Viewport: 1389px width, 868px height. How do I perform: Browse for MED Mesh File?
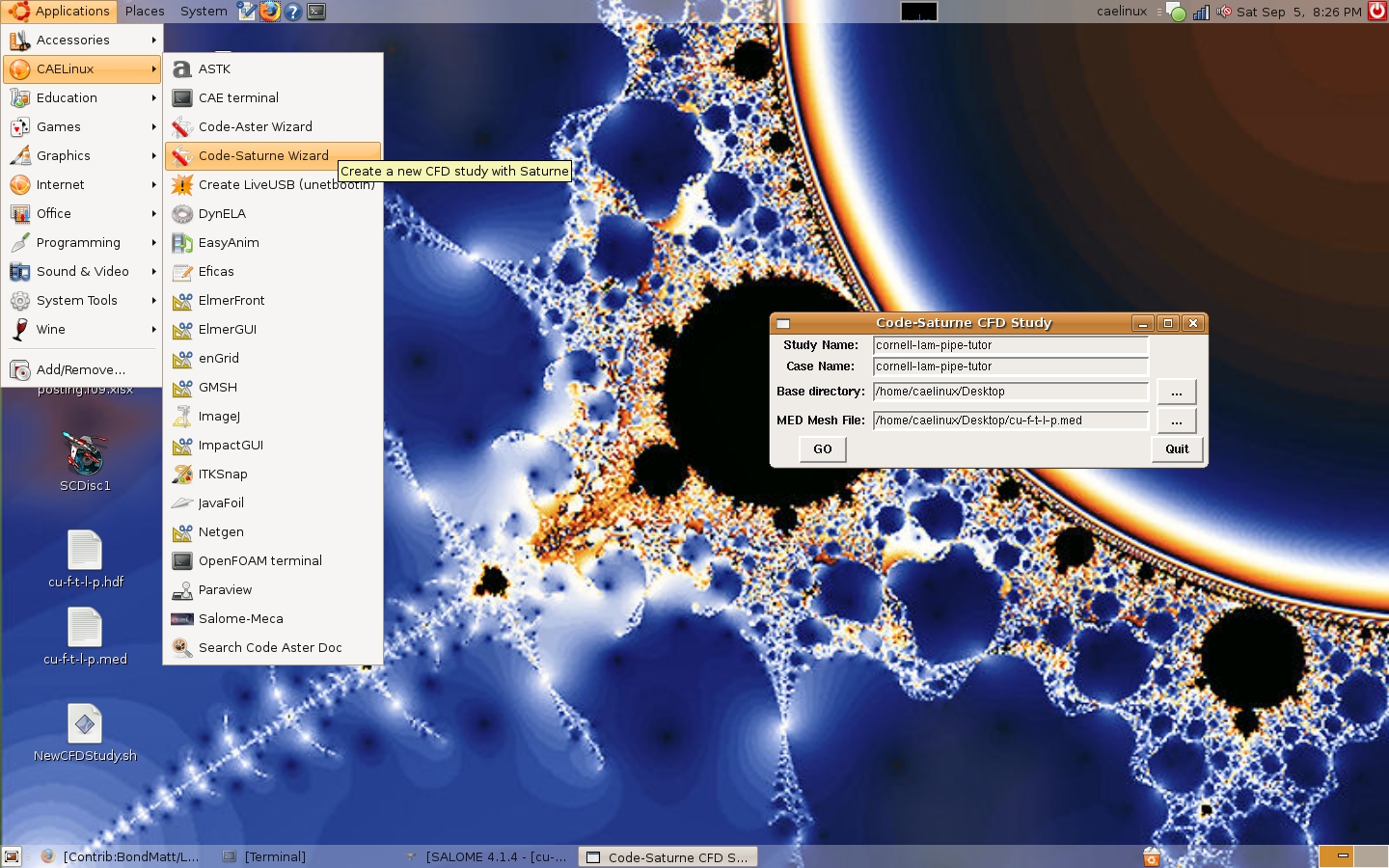tap(1177, 420)
